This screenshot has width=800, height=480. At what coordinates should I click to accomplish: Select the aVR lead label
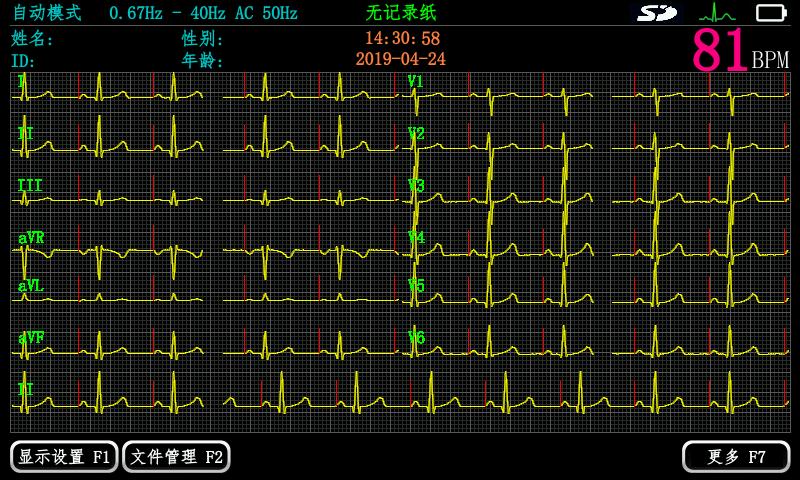point(31,238)
